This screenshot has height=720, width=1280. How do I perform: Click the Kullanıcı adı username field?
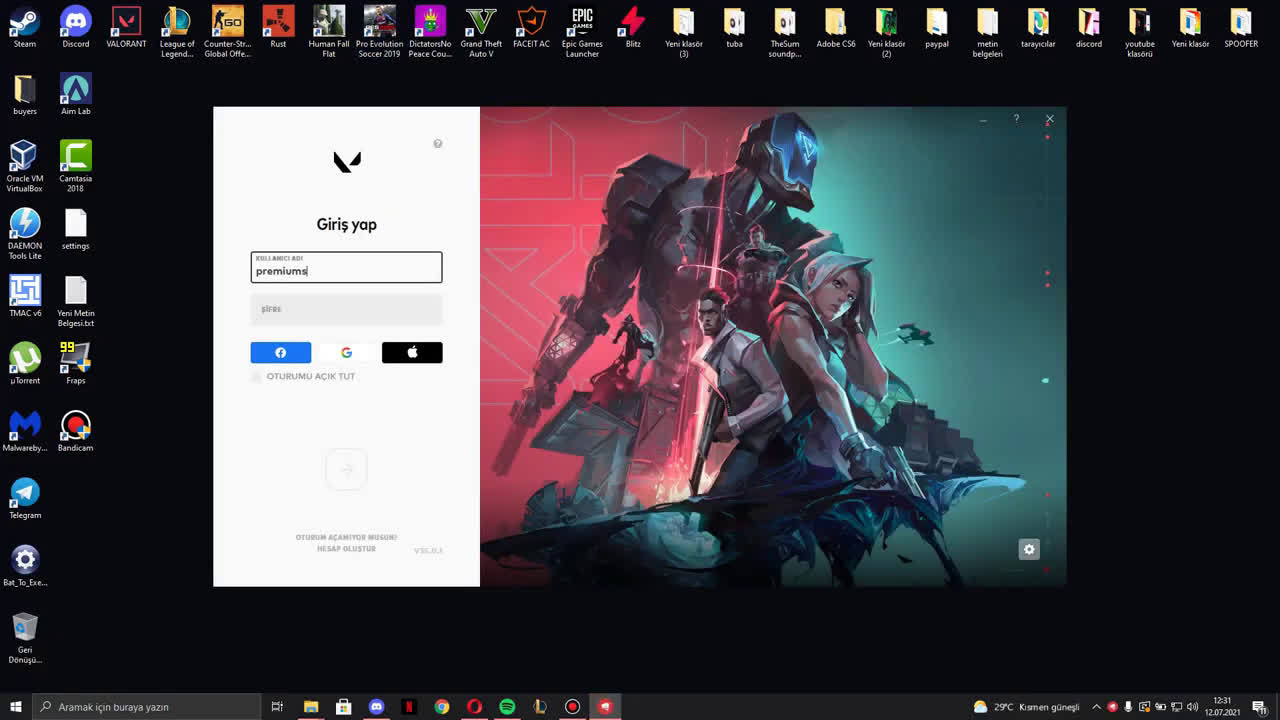pyautogui.click(x=346, y=268)
